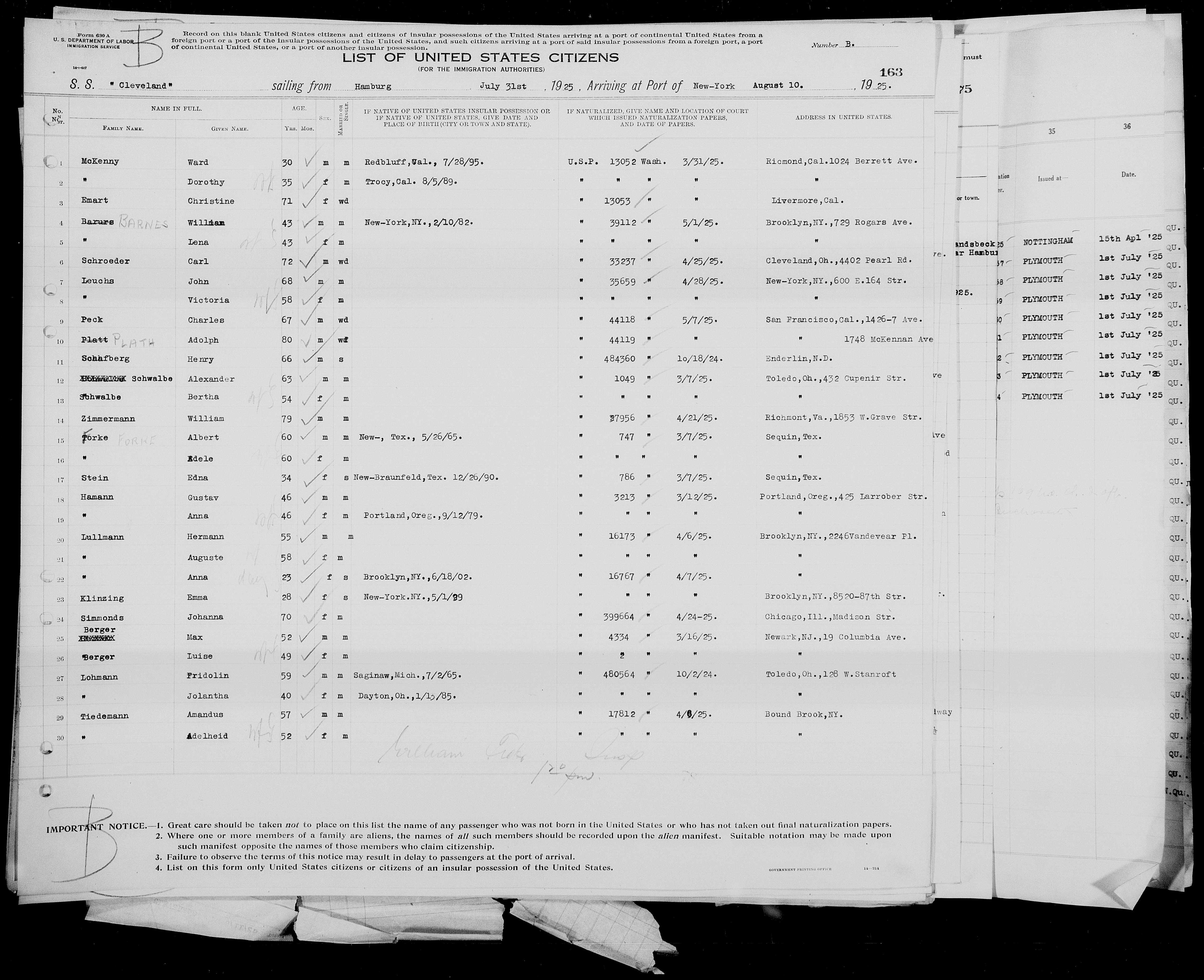Click birthplace 'Dayton, Oh.' entry

tap(407, 696)
